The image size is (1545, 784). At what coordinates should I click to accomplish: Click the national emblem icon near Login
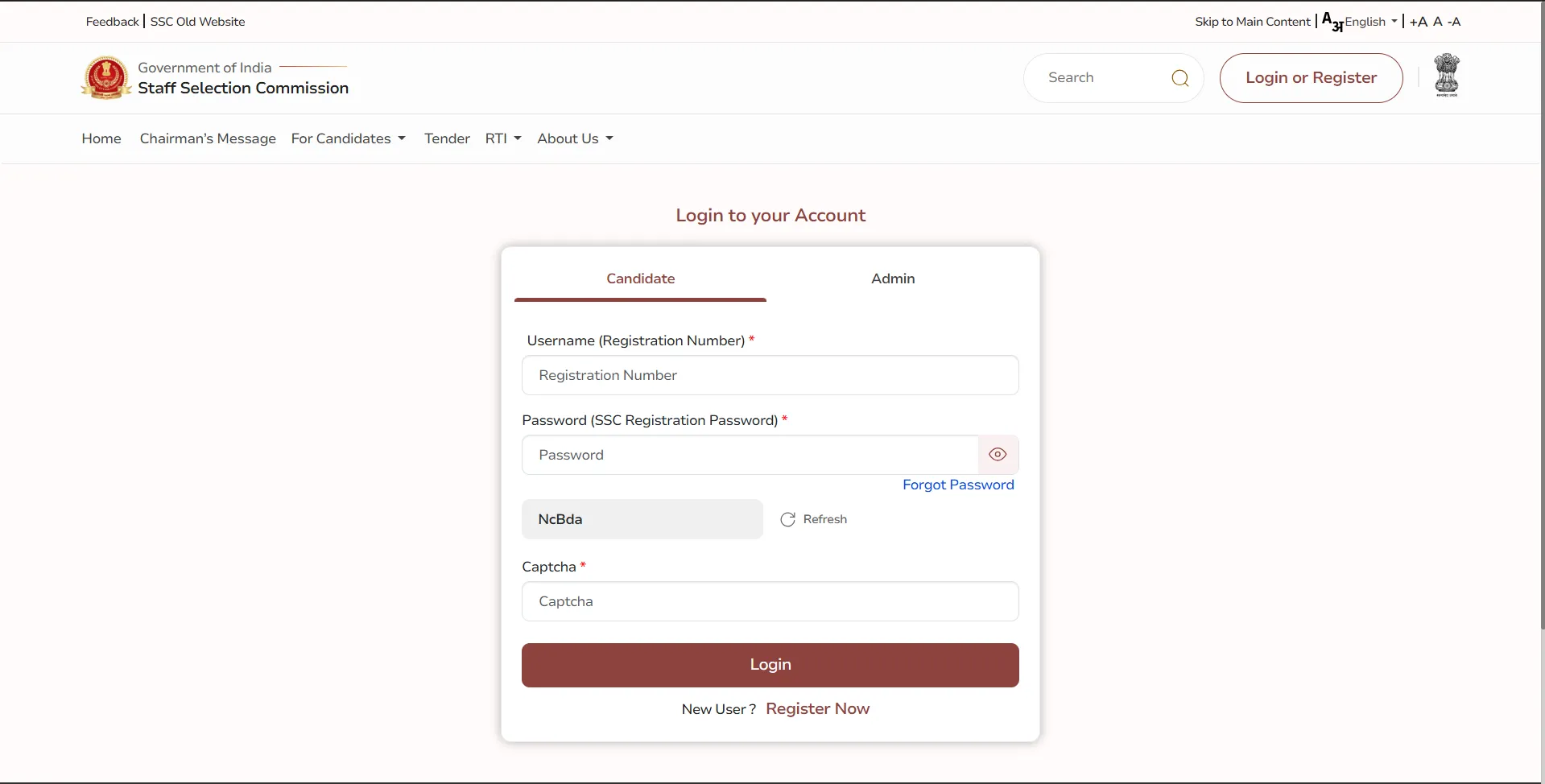(1447, 75)
